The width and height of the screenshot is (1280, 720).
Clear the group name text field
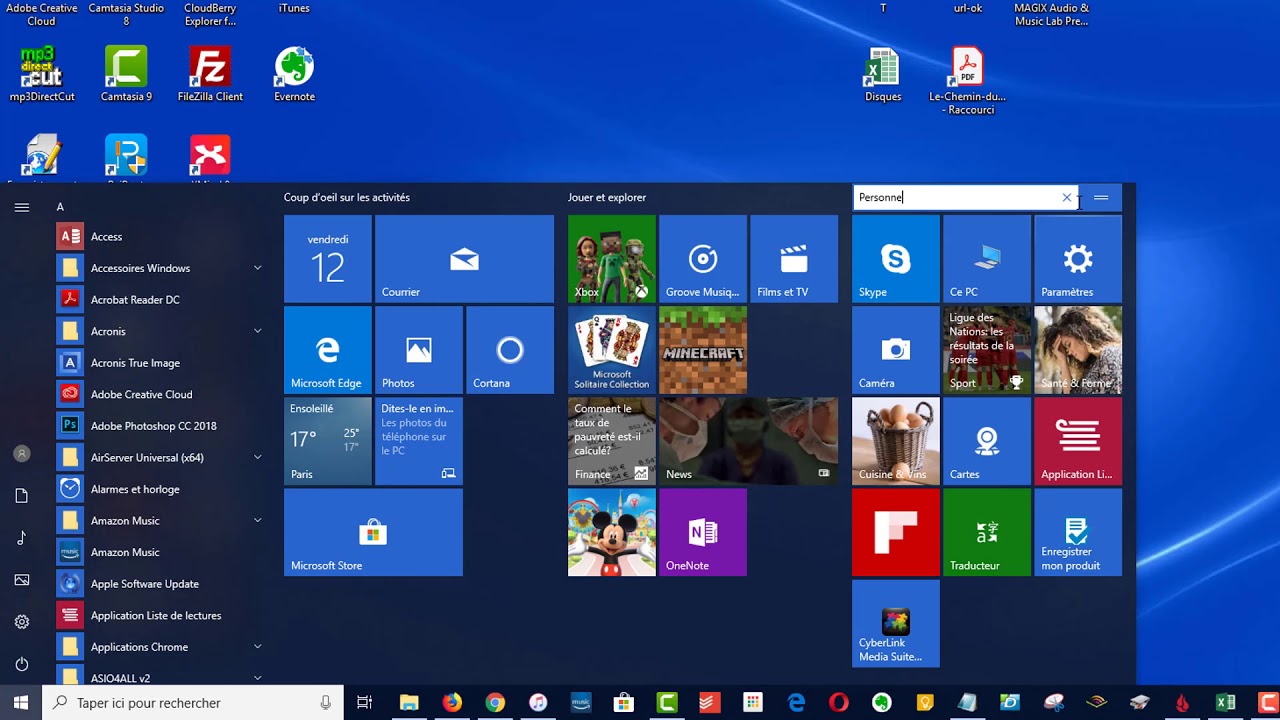pos(1067,198)
